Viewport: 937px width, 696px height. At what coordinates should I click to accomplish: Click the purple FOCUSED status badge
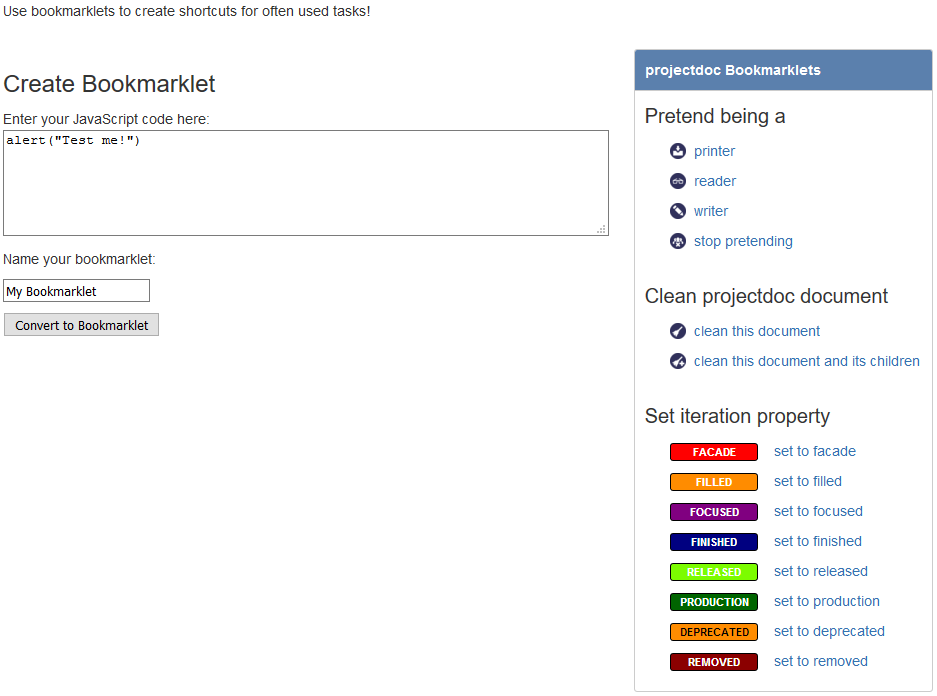point(714,512)
